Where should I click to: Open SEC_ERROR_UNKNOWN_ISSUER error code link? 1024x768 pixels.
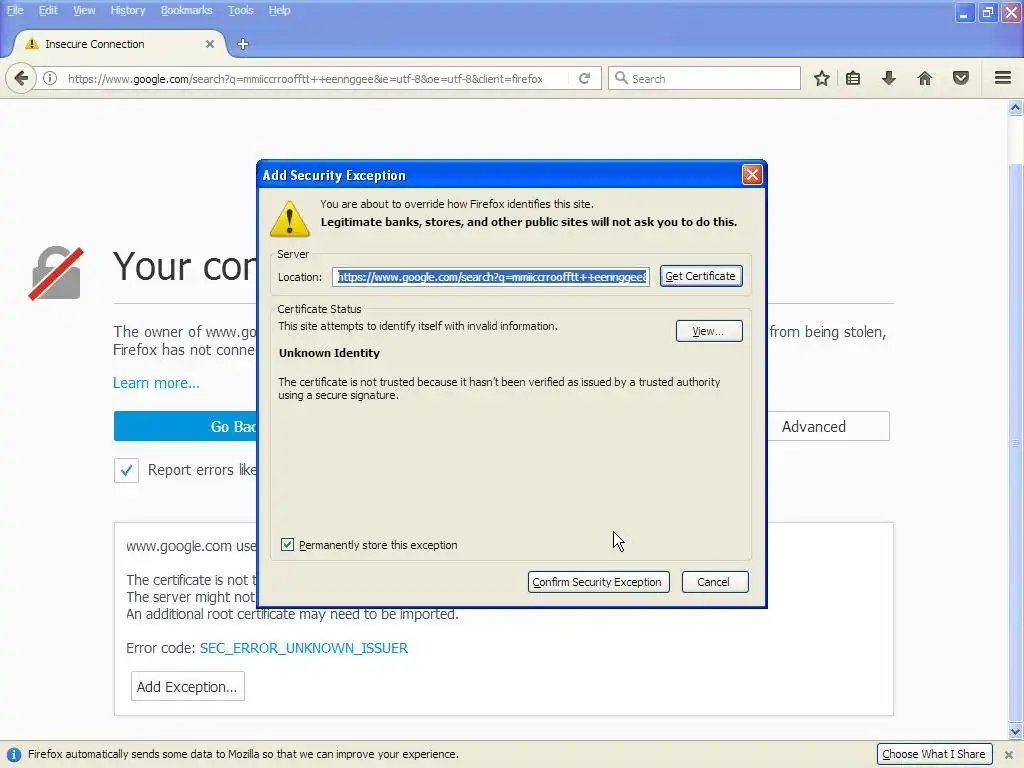304,648
